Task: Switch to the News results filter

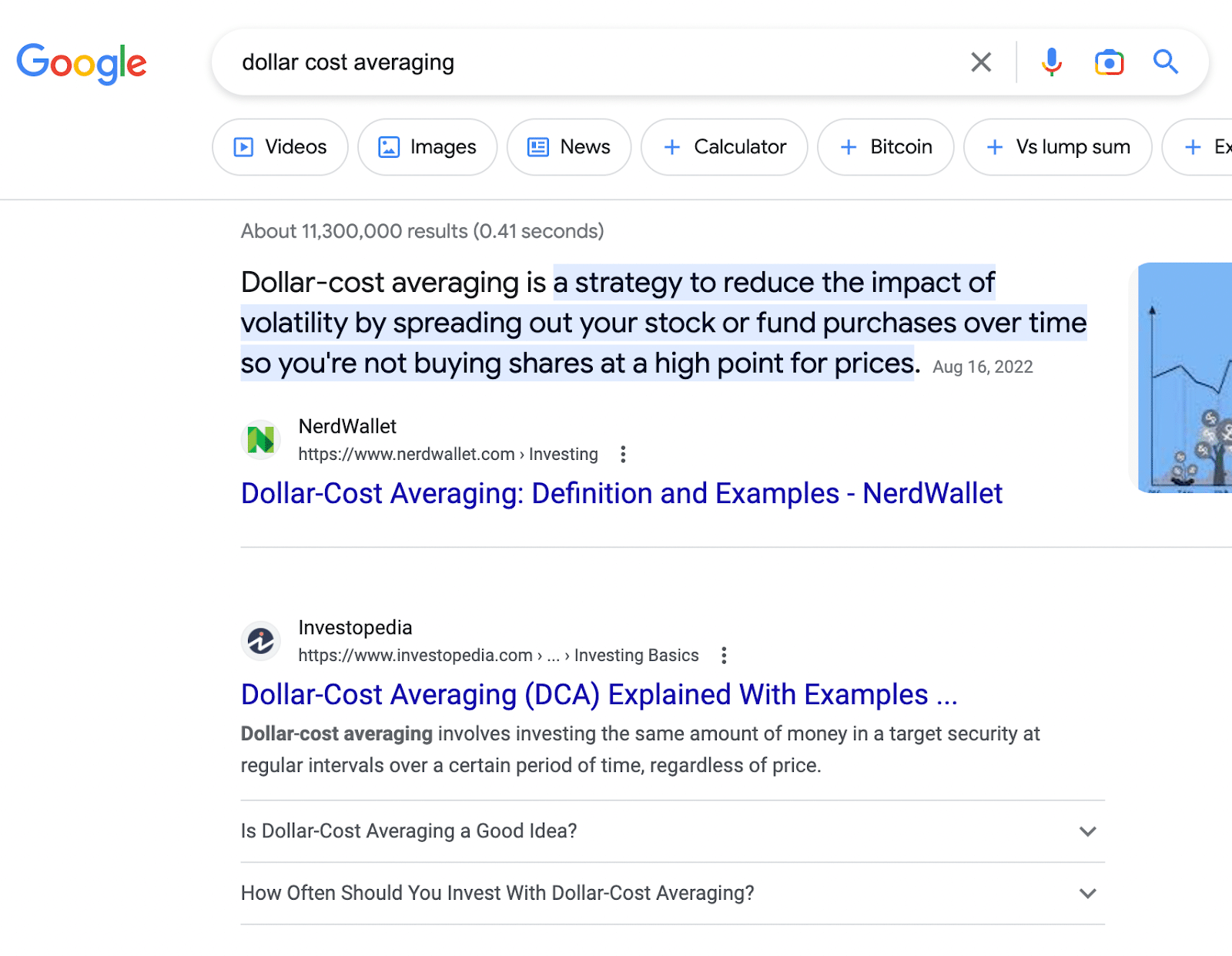Action: 569,146
